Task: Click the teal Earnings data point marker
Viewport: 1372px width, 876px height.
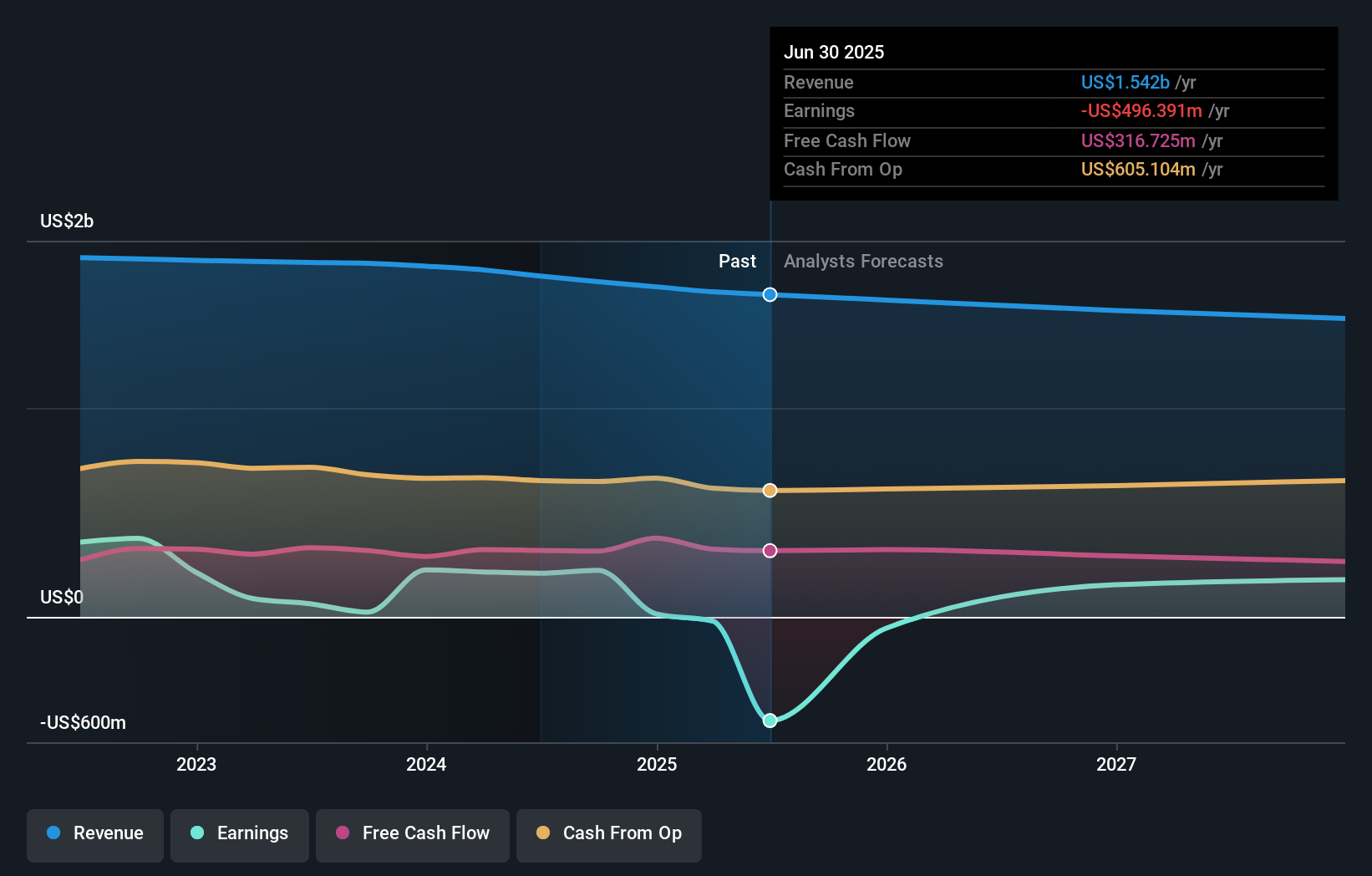Action: click(770, 720)
